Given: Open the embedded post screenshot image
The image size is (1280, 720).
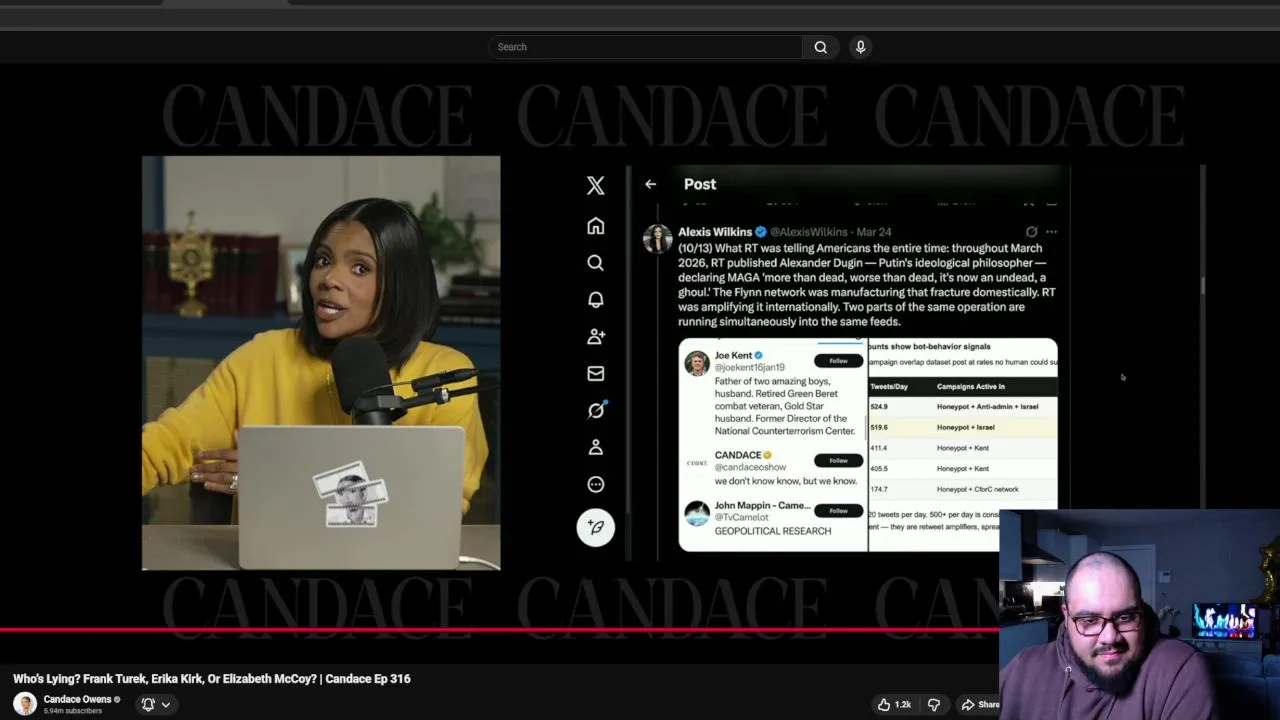Looking at the screenshot, I should click(x=868, y=445).
